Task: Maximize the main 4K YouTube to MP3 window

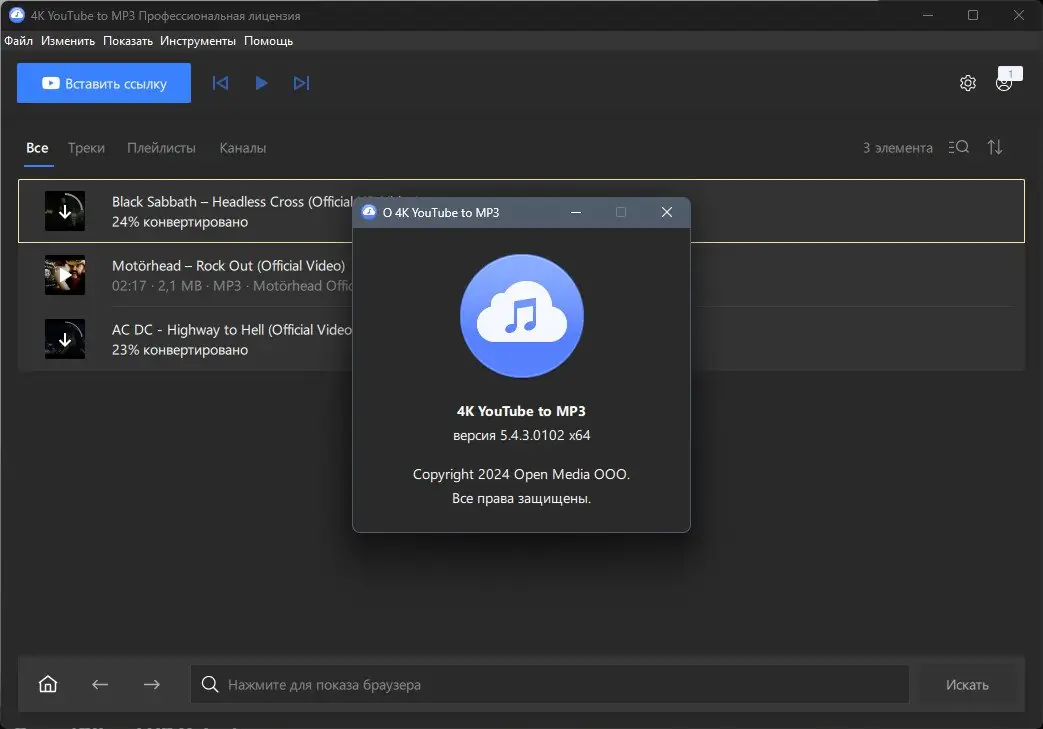Action: click(x=972, y=15)
